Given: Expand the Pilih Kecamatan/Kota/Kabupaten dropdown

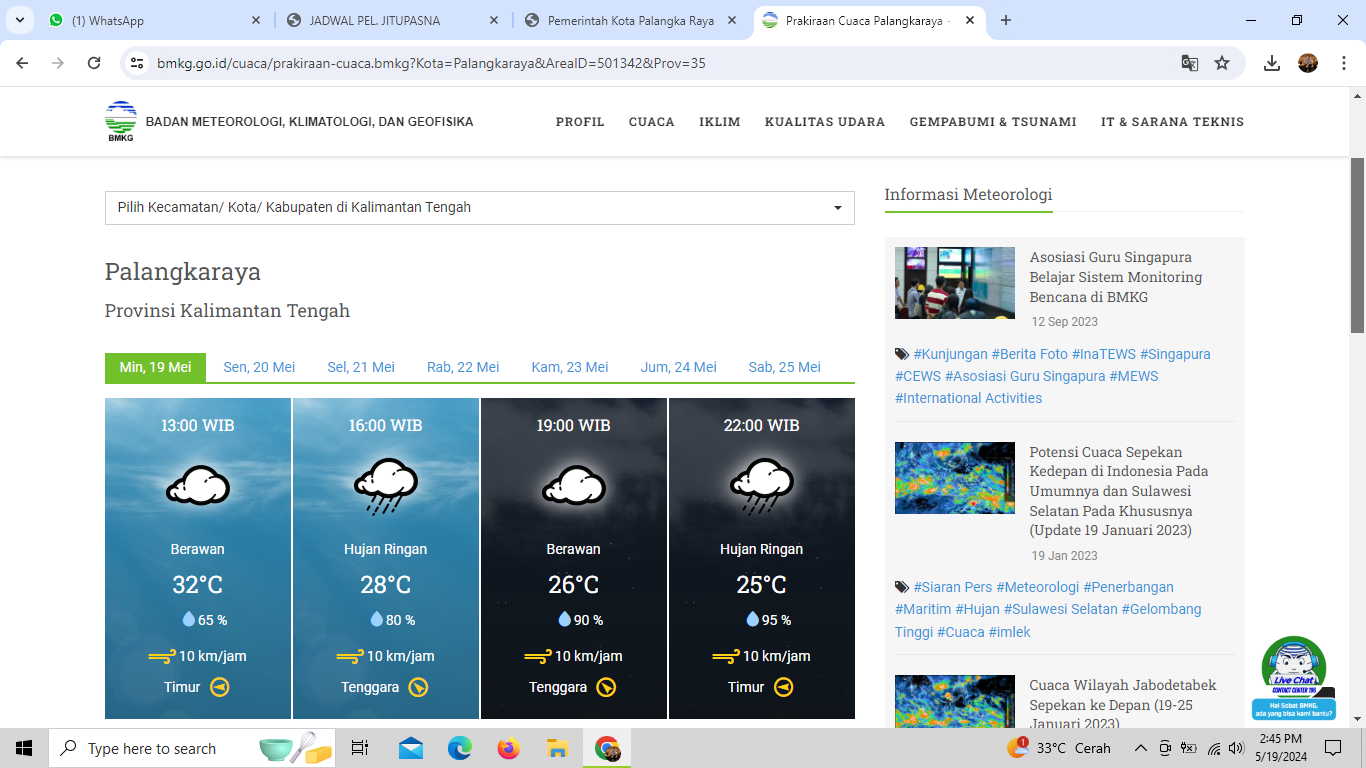Looking at the screenshot, I should [480, 208].
